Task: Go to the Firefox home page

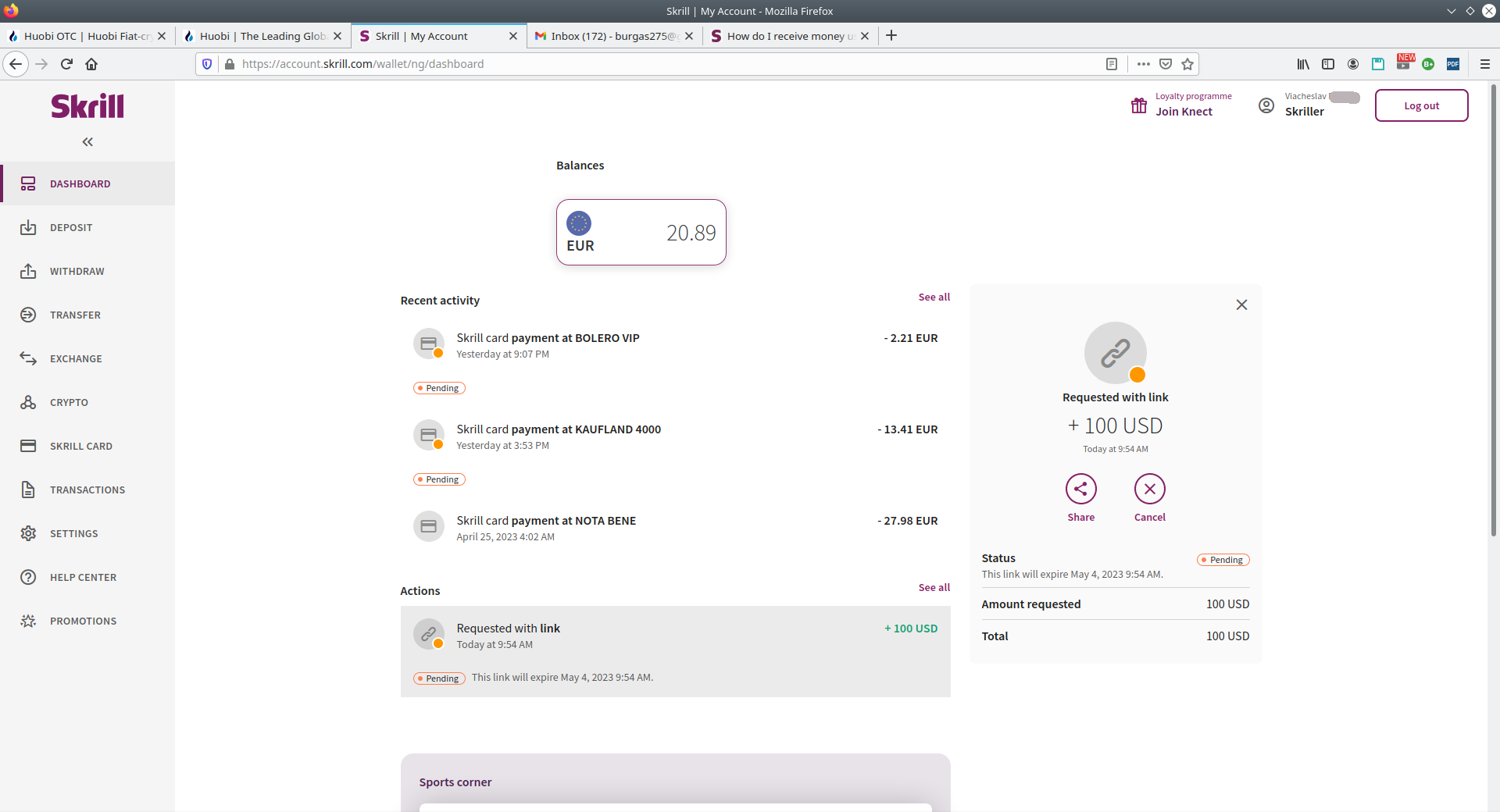Action: pos(91,64)
